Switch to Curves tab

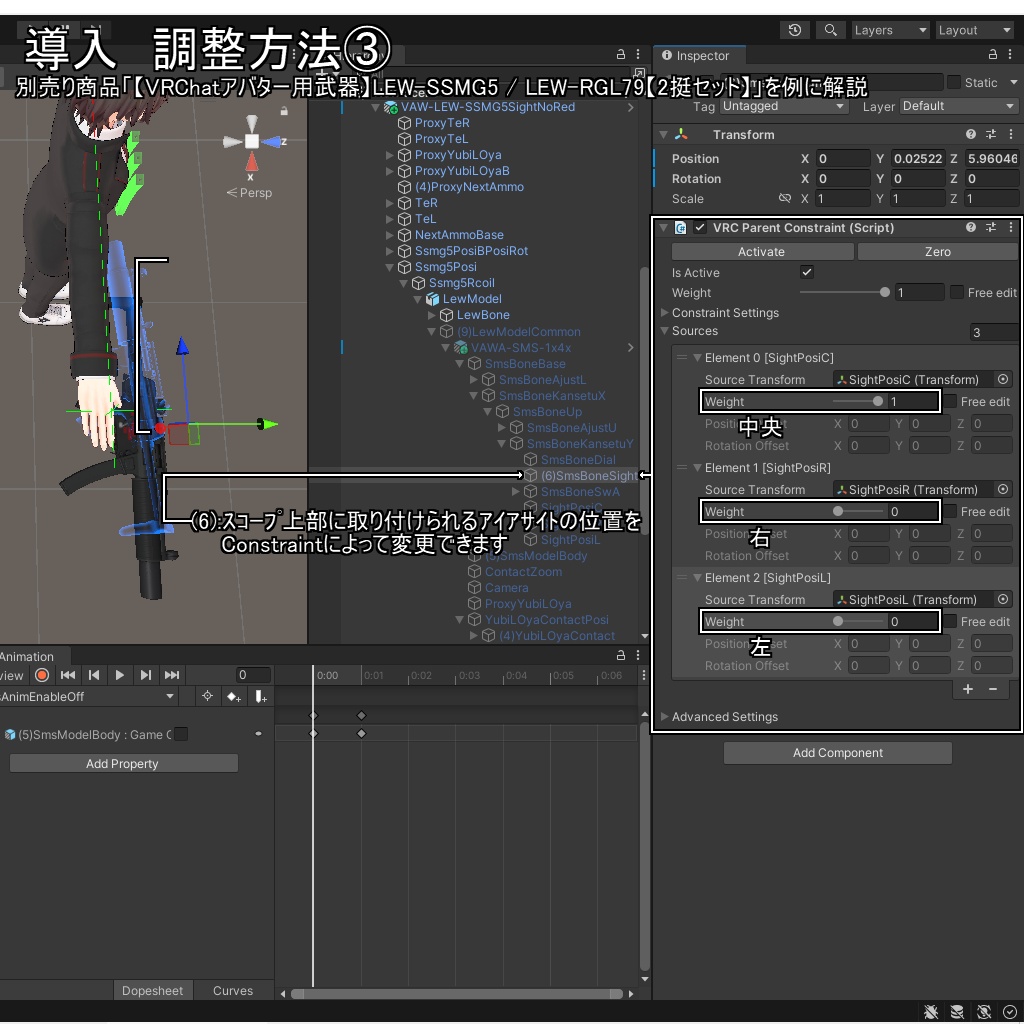233,991
